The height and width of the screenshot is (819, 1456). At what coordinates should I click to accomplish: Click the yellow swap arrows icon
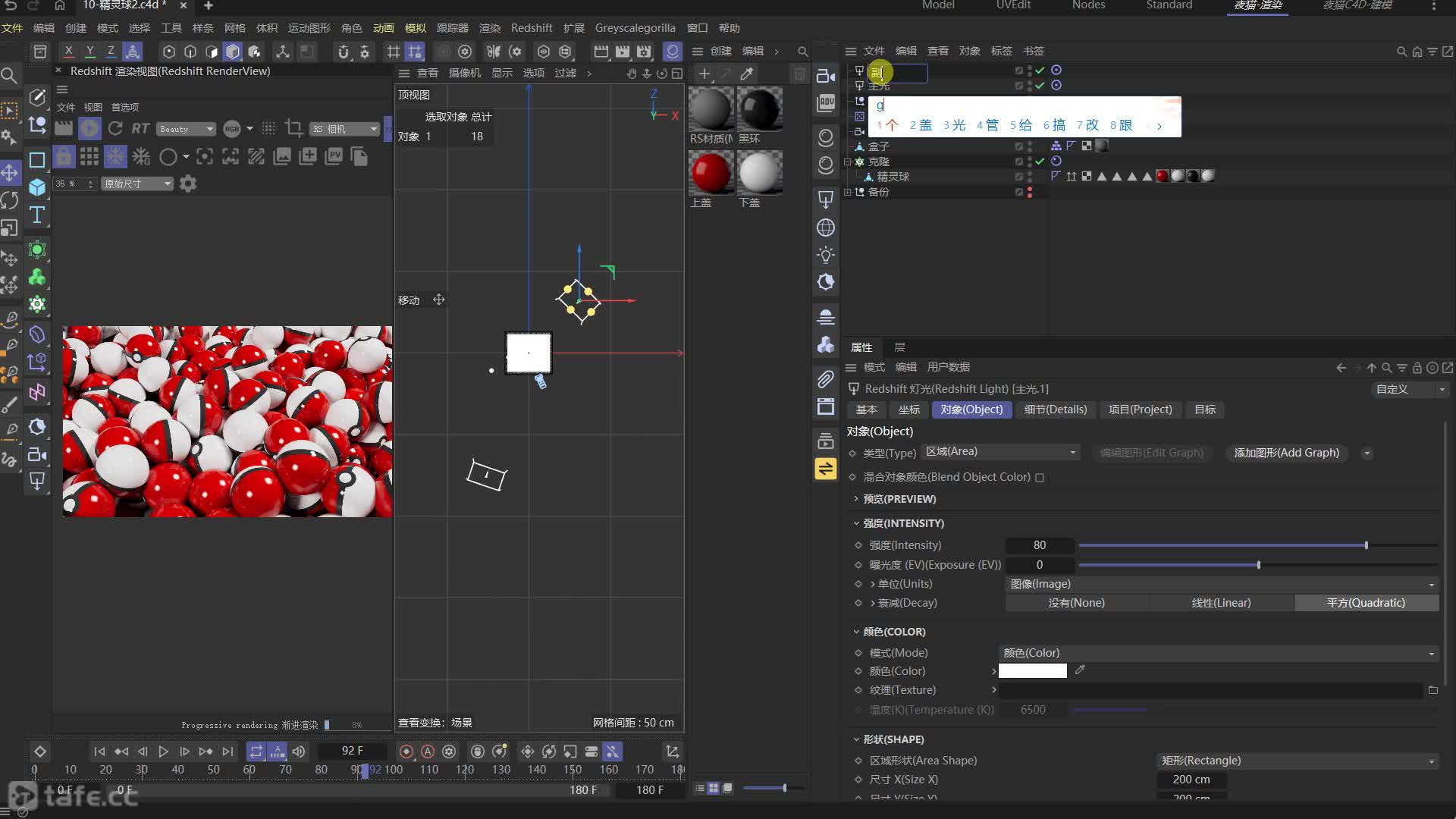[826, 469]
